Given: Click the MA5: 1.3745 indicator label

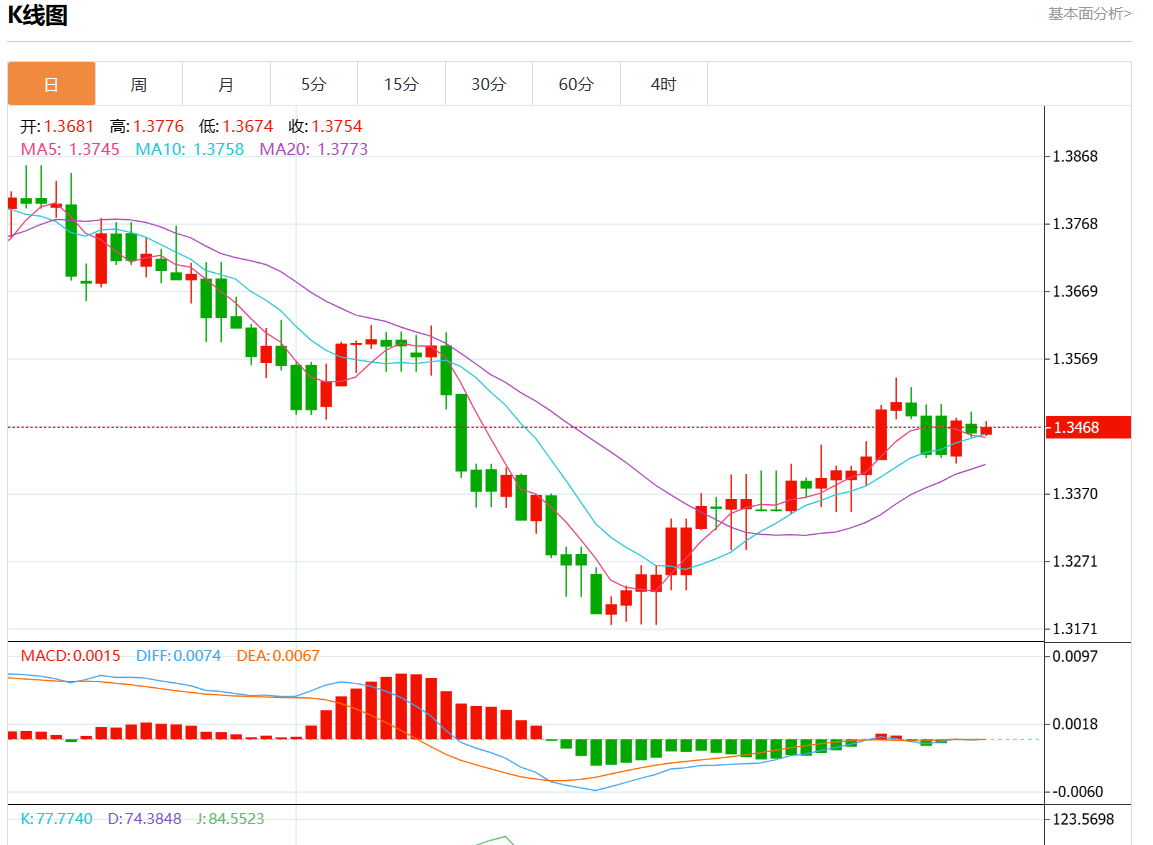Looking at the screenshot, I should (x=70, y=149).
